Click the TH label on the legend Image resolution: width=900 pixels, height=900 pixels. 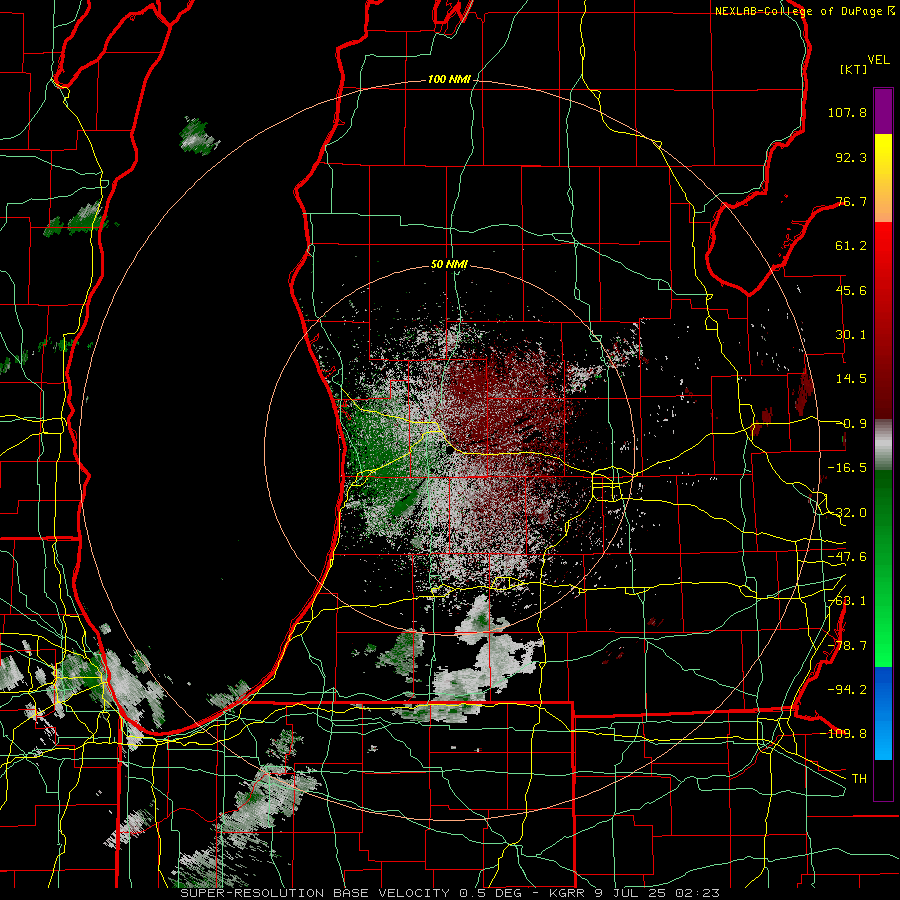click(859, 778)
